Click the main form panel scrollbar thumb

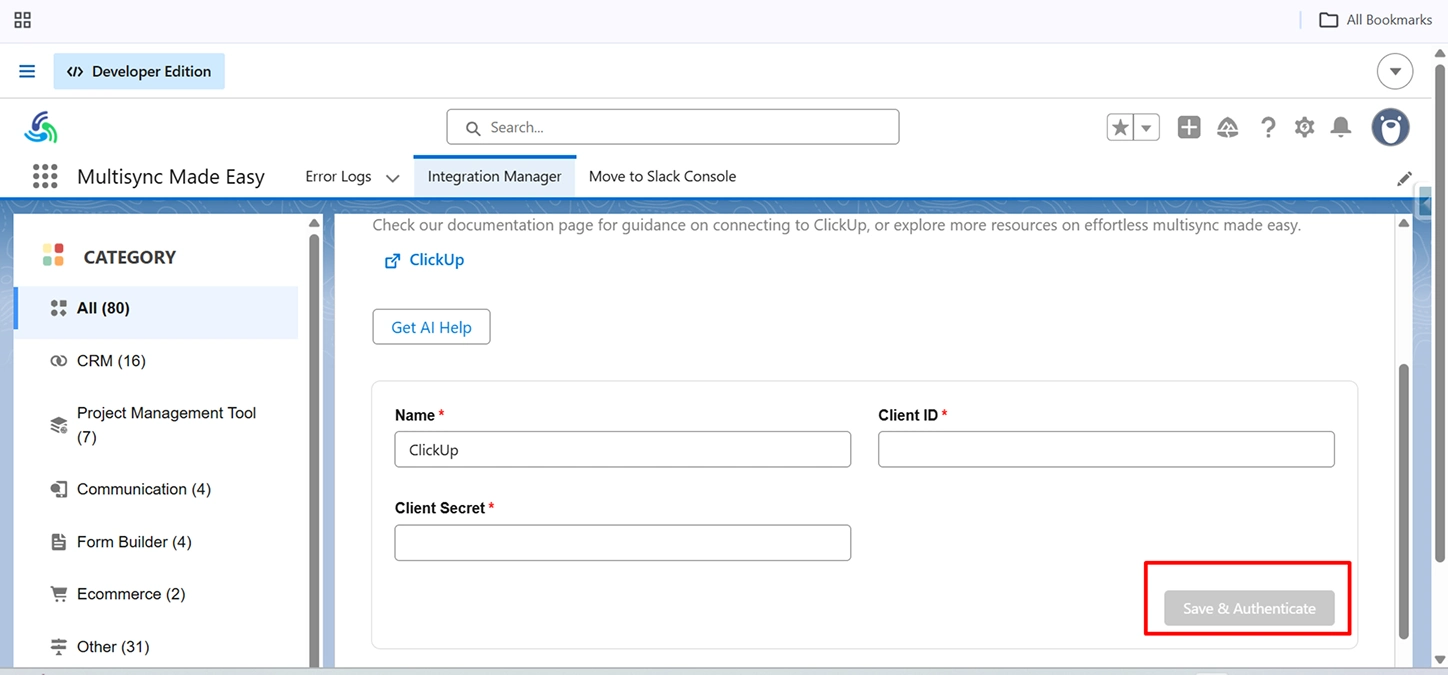click(x=1403, y=500)
